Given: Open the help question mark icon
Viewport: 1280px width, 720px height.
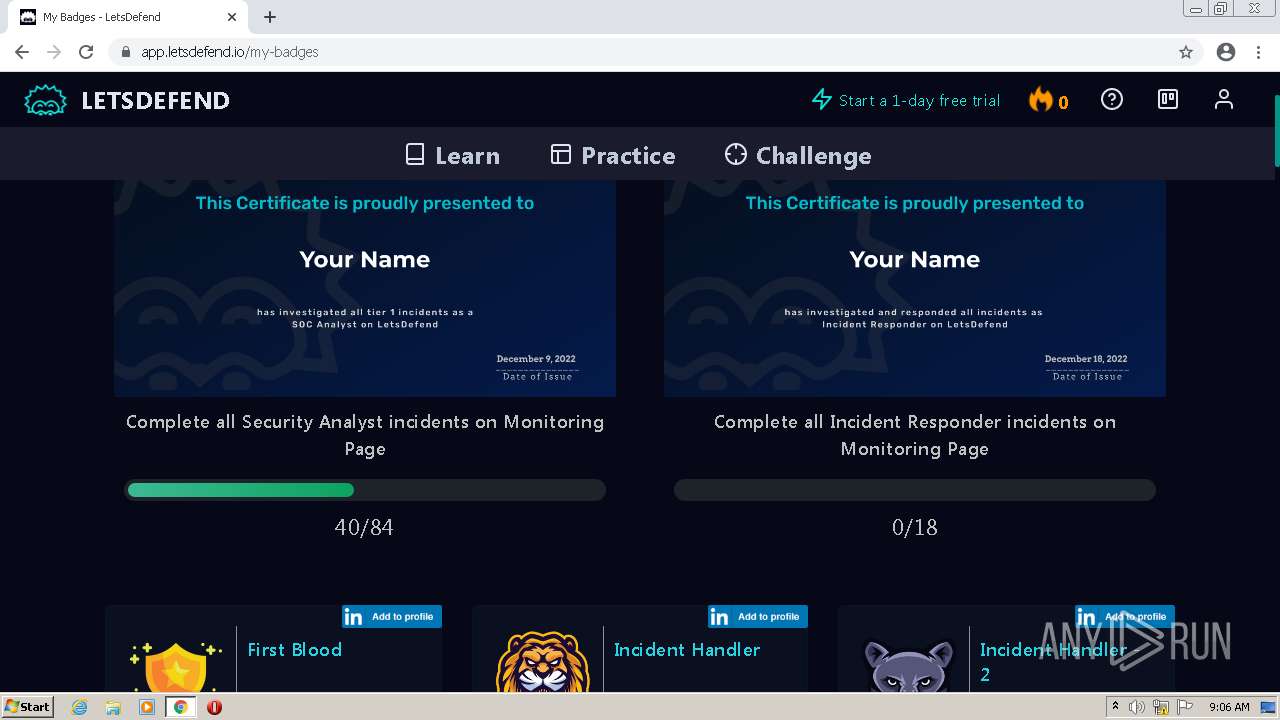Looking at the screenshot, I should (1112, 99).
